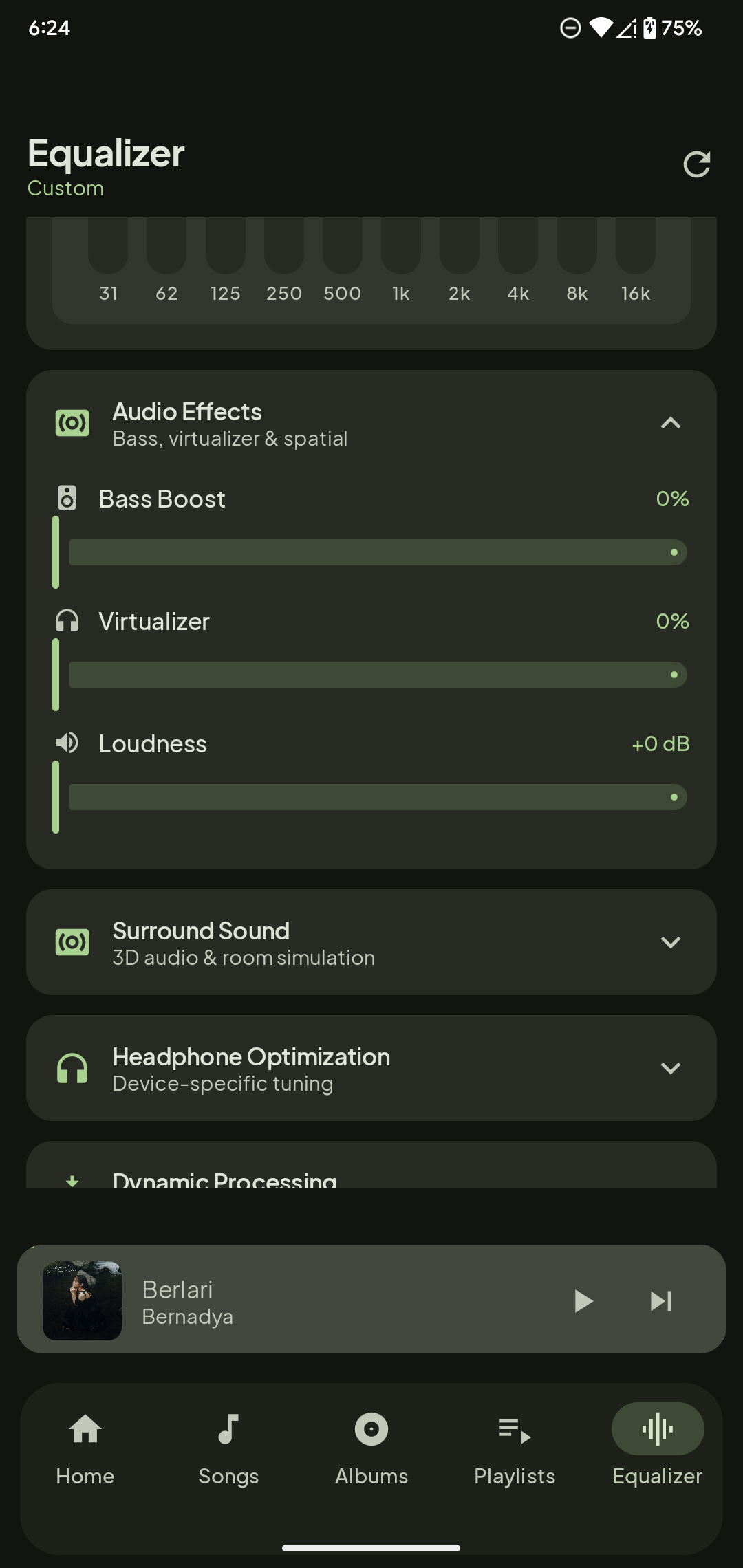Go to the Home tab
This screenshot has height=1568, width=743.
tap(85, 1445)
